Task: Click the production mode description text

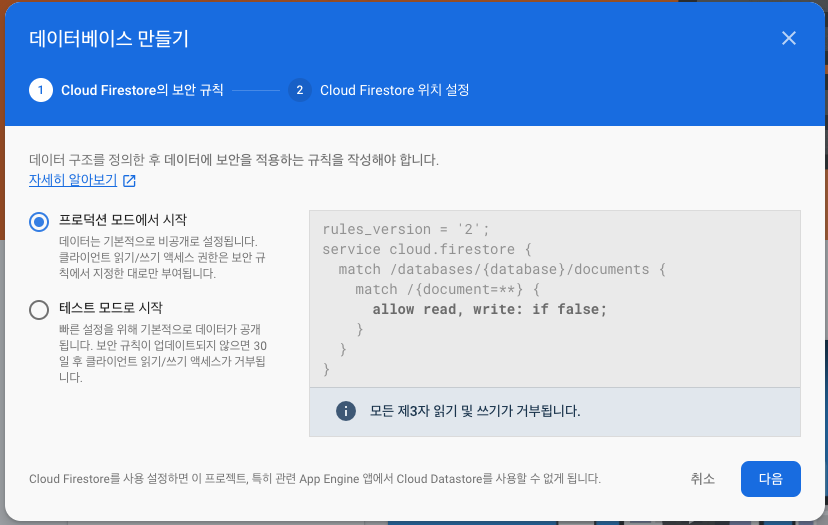Action: click(163, 257)
